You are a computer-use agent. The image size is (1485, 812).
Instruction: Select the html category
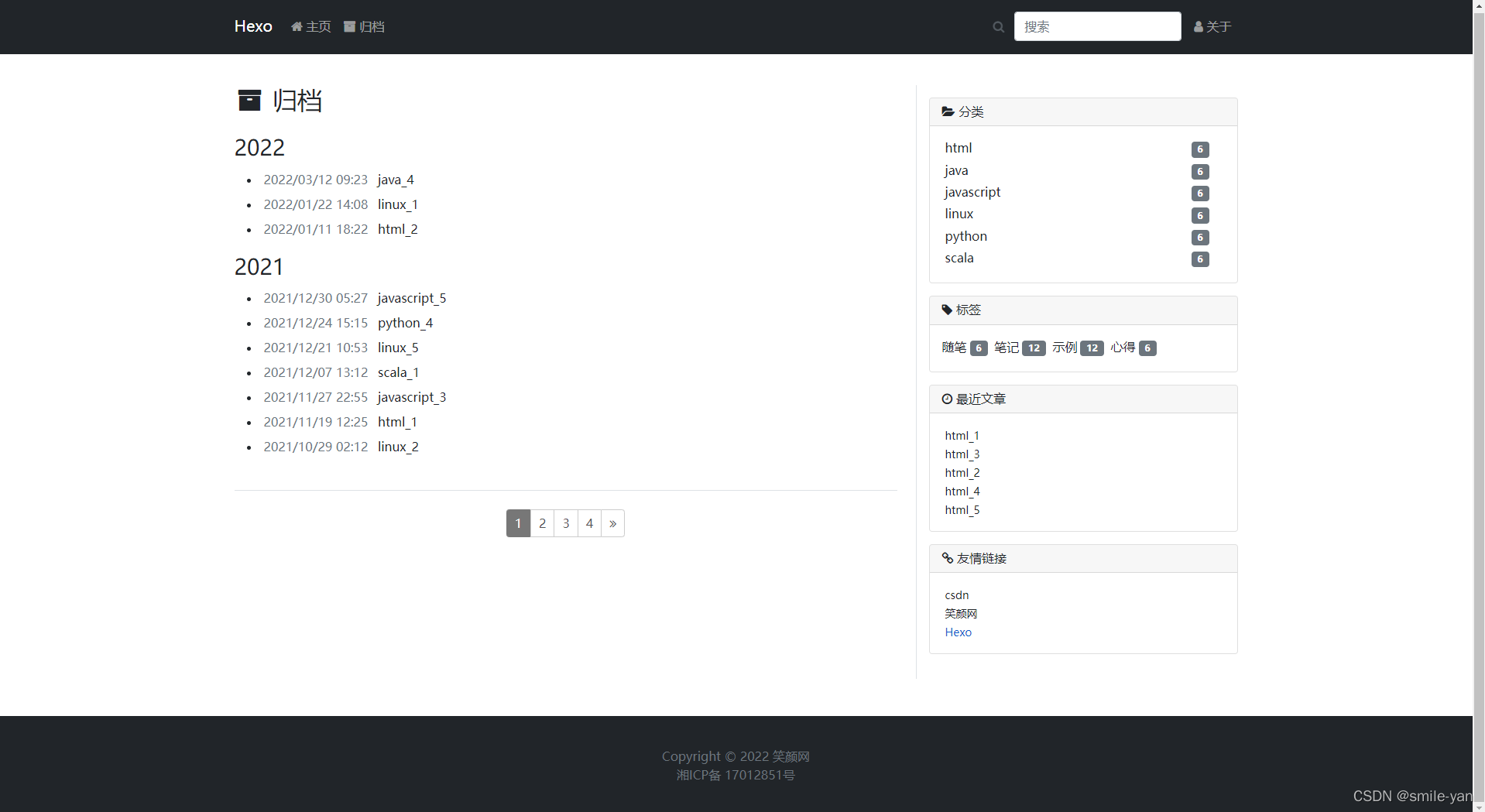(959, 148)
